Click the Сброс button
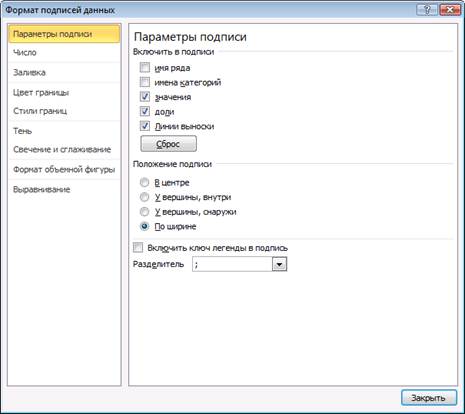 pyautogui.click(x=168, y=144)
